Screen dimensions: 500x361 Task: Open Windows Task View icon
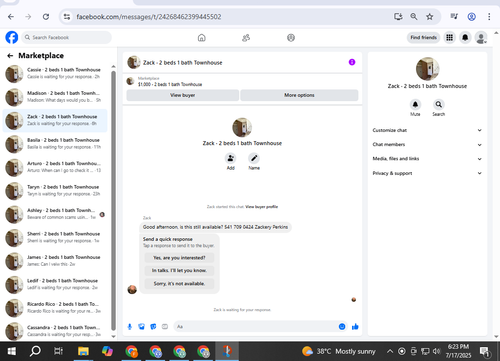(x=58, y=351)
